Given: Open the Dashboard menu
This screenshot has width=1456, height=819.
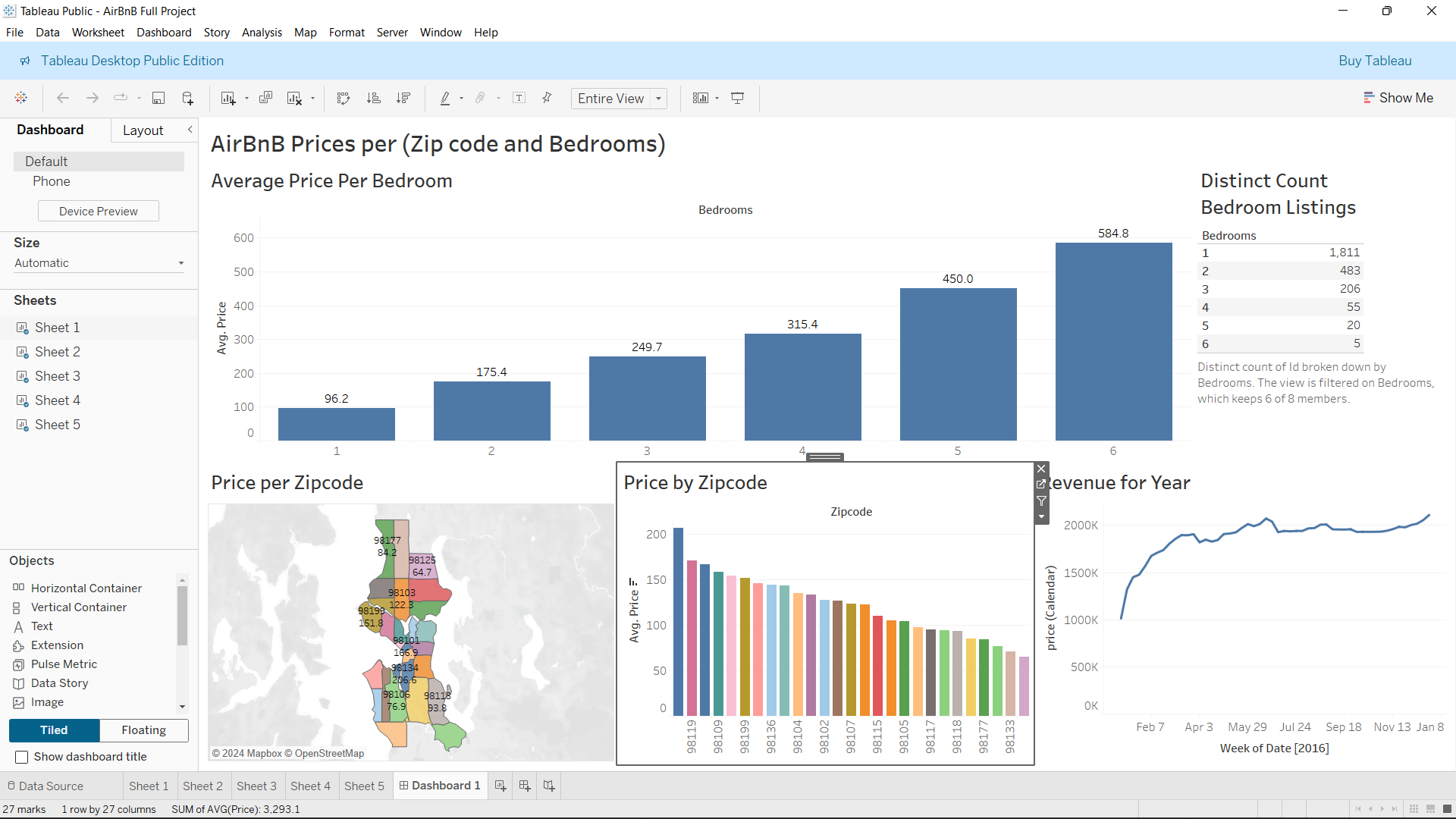Looking at the screenshot, I should coord(164,33).
